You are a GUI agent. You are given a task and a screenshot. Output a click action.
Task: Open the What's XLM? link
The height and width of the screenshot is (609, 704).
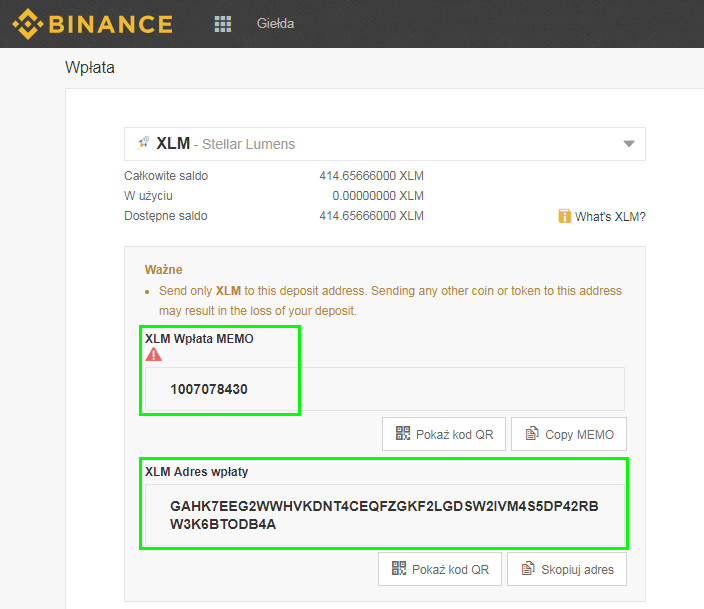(x=610, y=216)
